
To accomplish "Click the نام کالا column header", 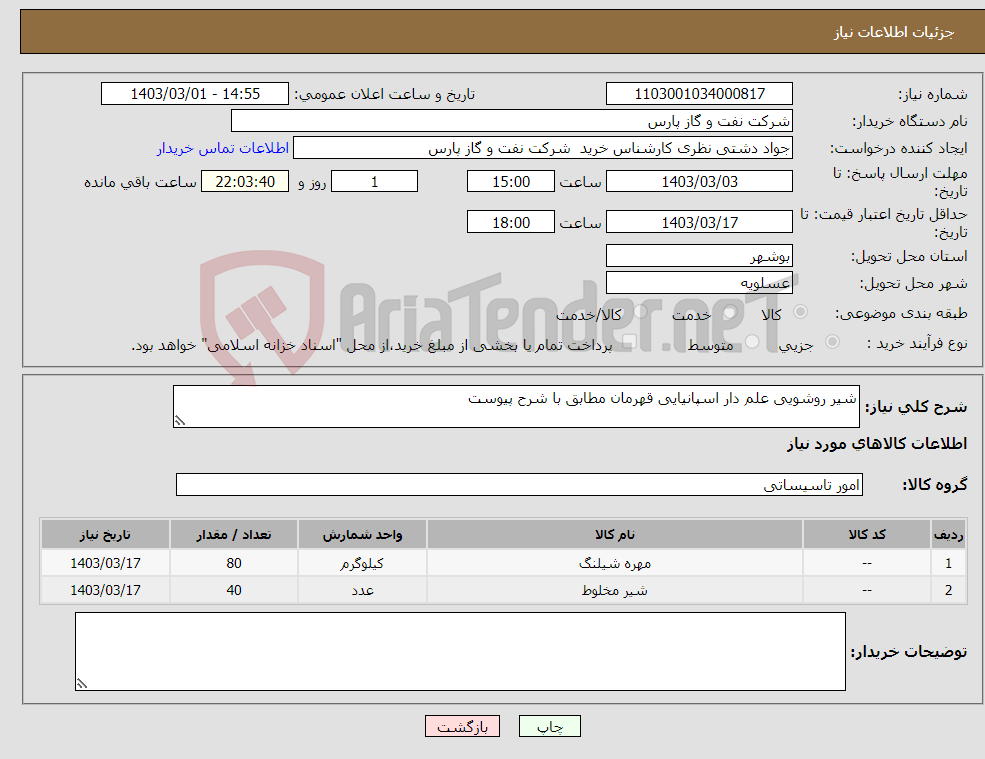I will [x=615, y=535].
